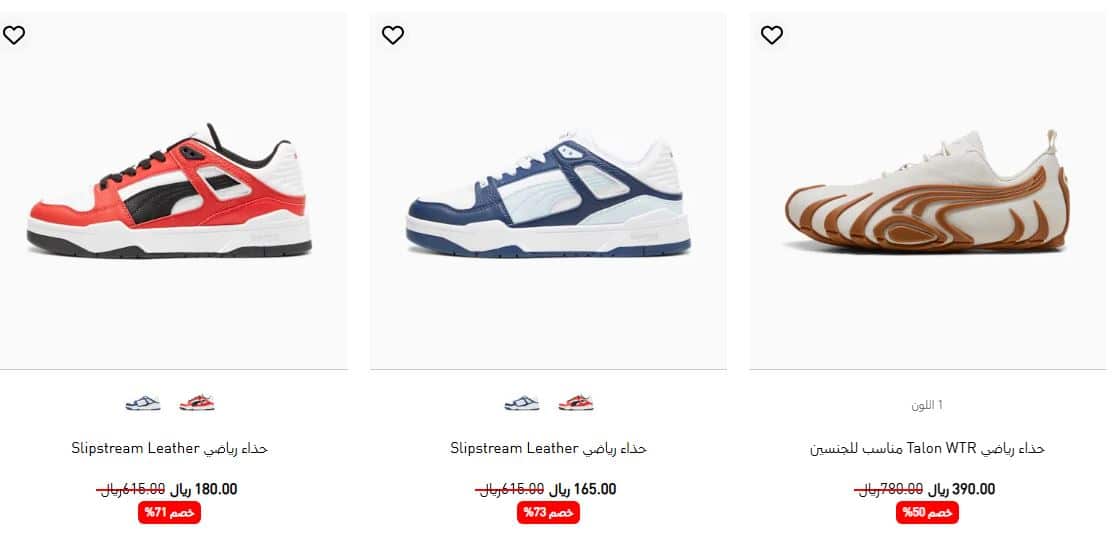Viewport: 1115px width, 543px height.
Task: Click the "1 اللون" color count label
Action: (x=927, y=405)
